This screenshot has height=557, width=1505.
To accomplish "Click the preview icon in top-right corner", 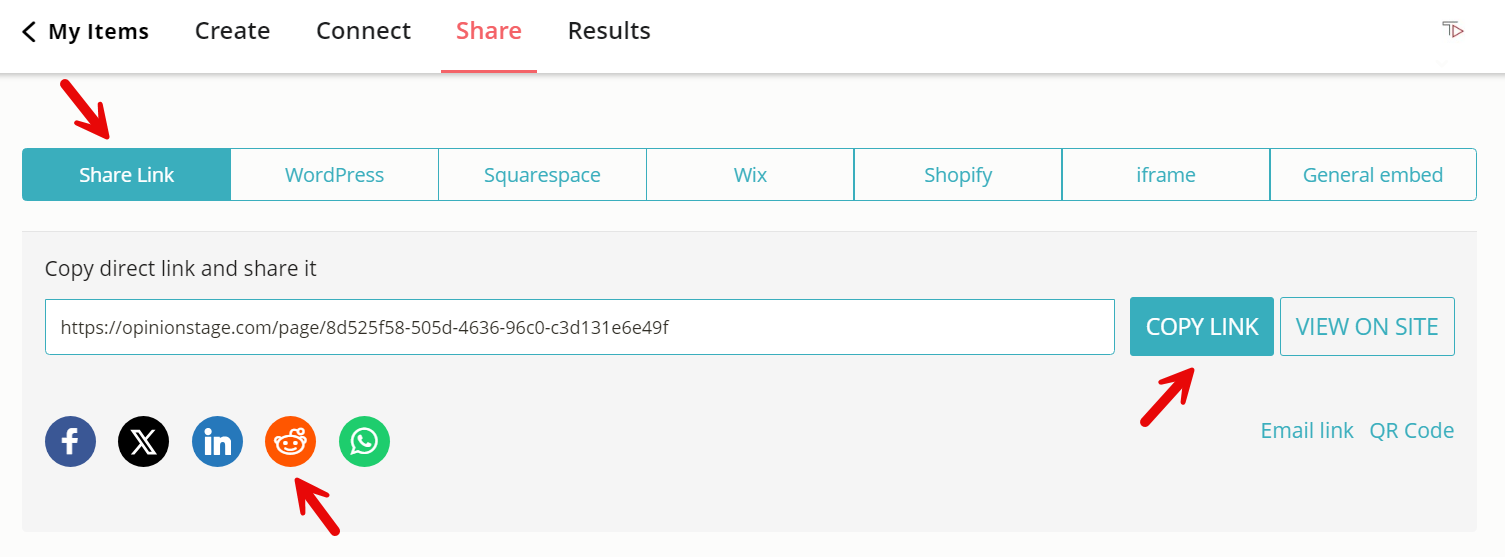I will [1453, 30].
